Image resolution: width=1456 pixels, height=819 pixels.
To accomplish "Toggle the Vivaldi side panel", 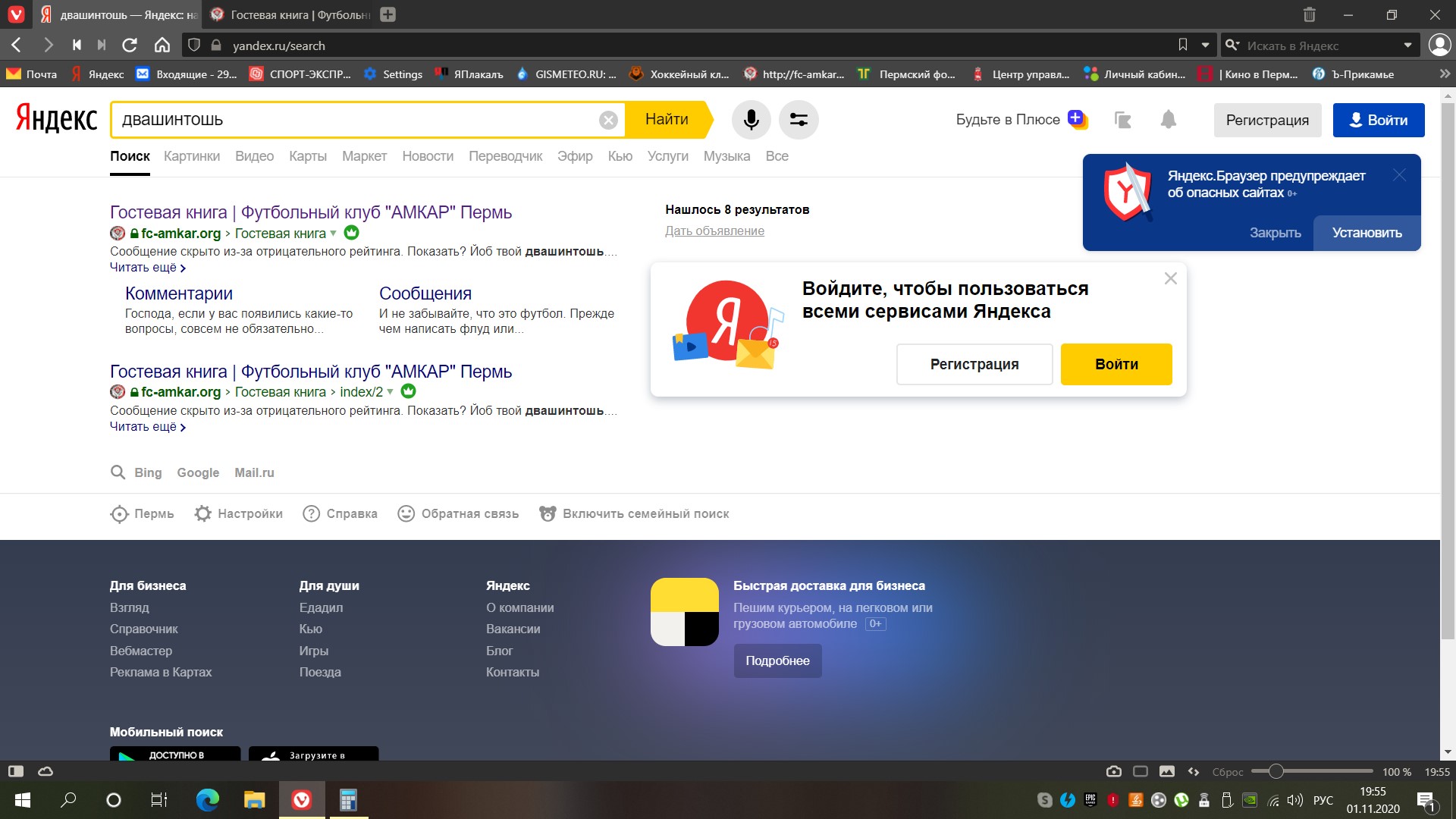I will (x=15, y=771).
